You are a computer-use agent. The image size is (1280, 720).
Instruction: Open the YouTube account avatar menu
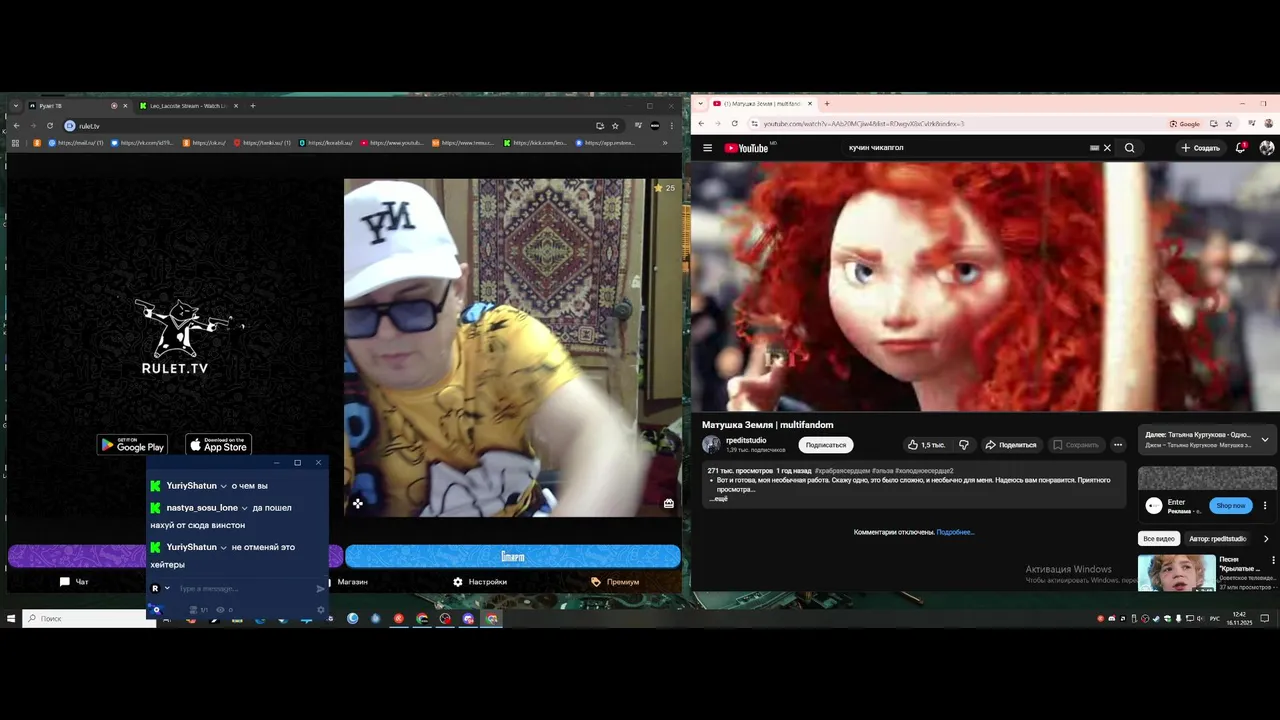[x=1267, y=148]
